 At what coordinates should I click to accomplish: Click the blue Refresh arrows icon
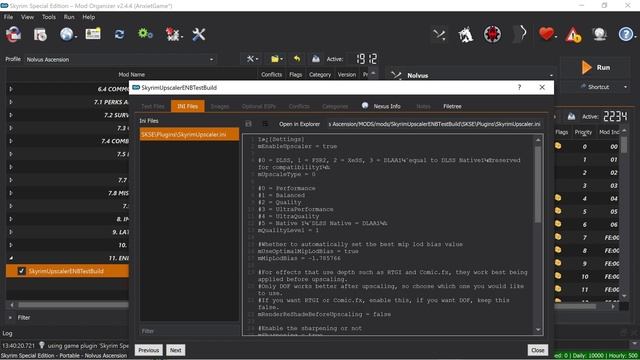coord(119,34)
